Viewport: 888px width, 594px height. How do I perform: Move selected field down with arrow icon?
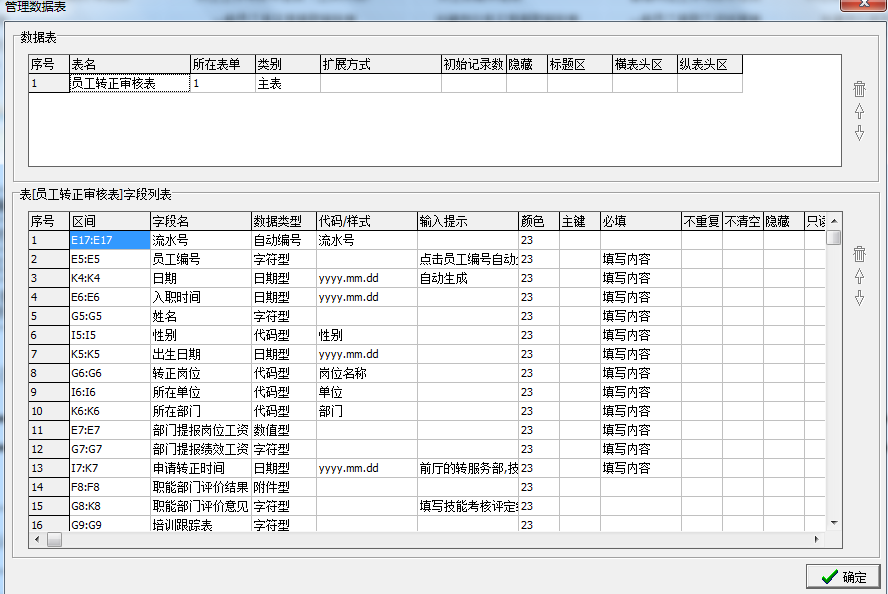click(859, 298)
